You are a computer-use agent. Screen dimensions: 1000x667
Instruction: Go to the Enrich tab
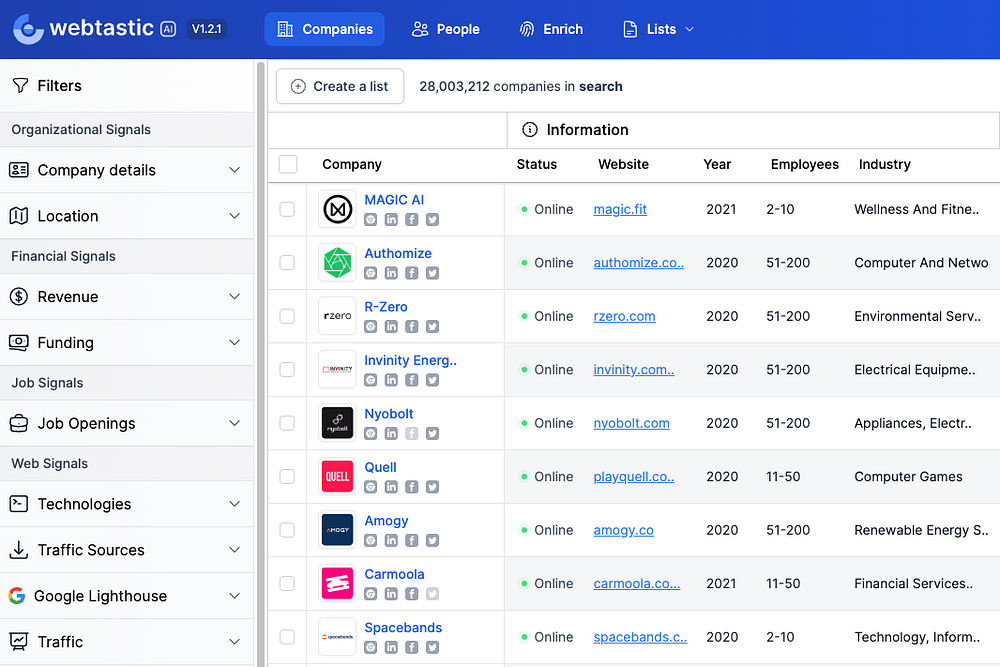pyautogui.click(x=551, y=29)
